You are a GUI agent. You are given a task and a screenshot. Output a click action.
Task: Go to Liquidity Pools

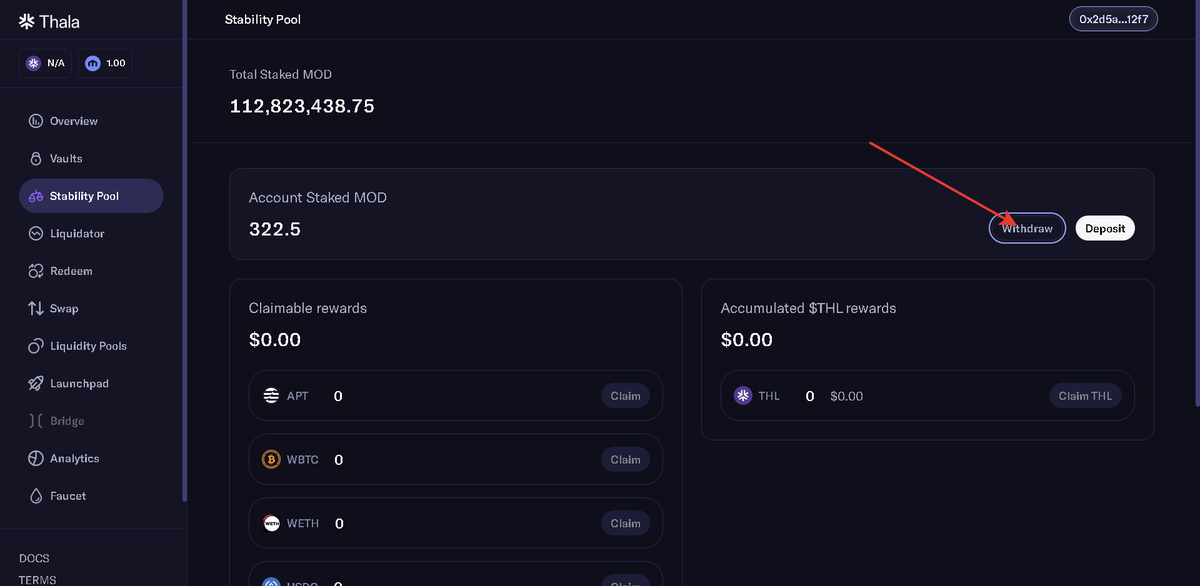(91, 346)
